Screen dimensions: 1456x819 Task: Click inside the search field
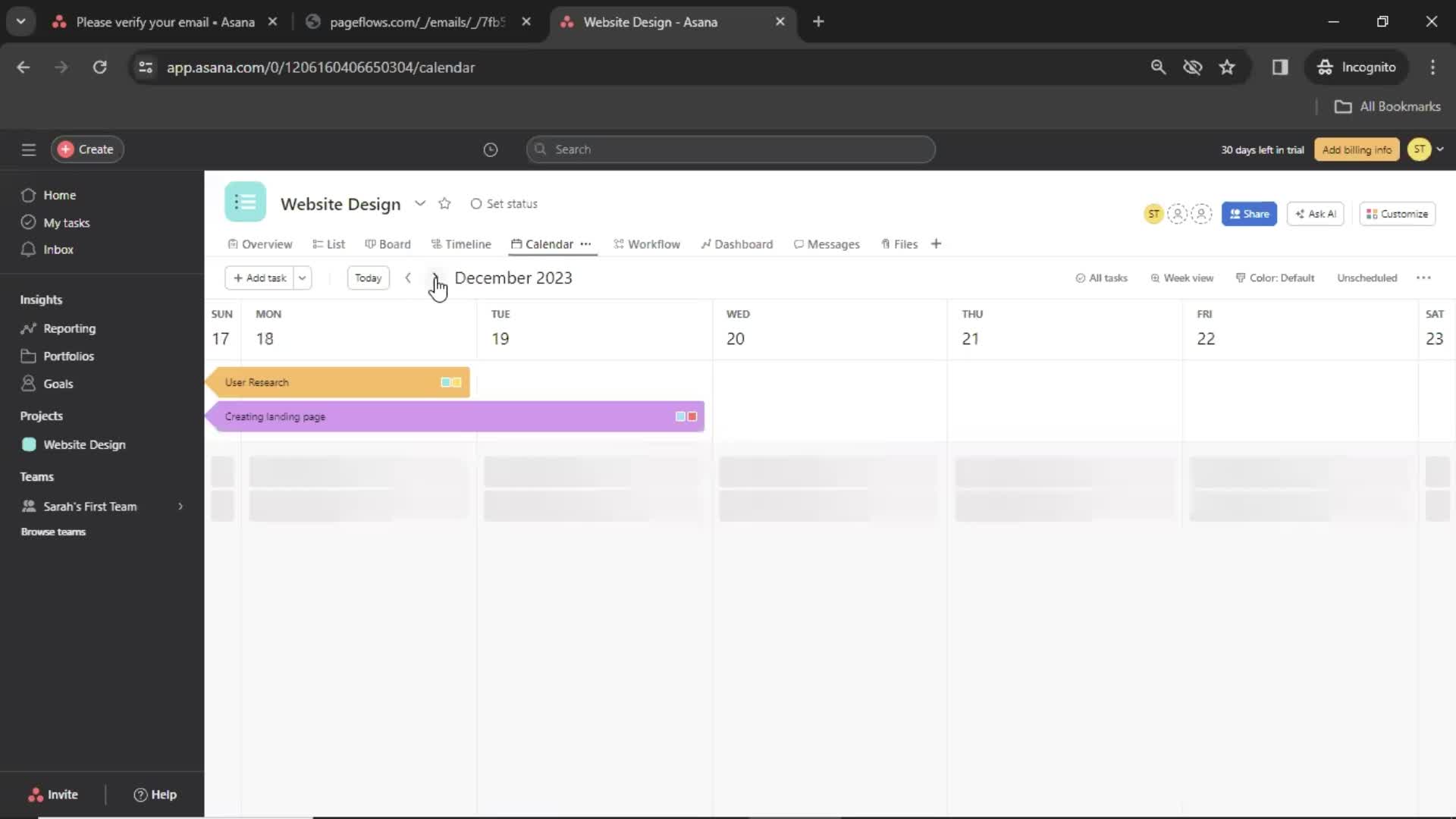[x=730, y=149]
